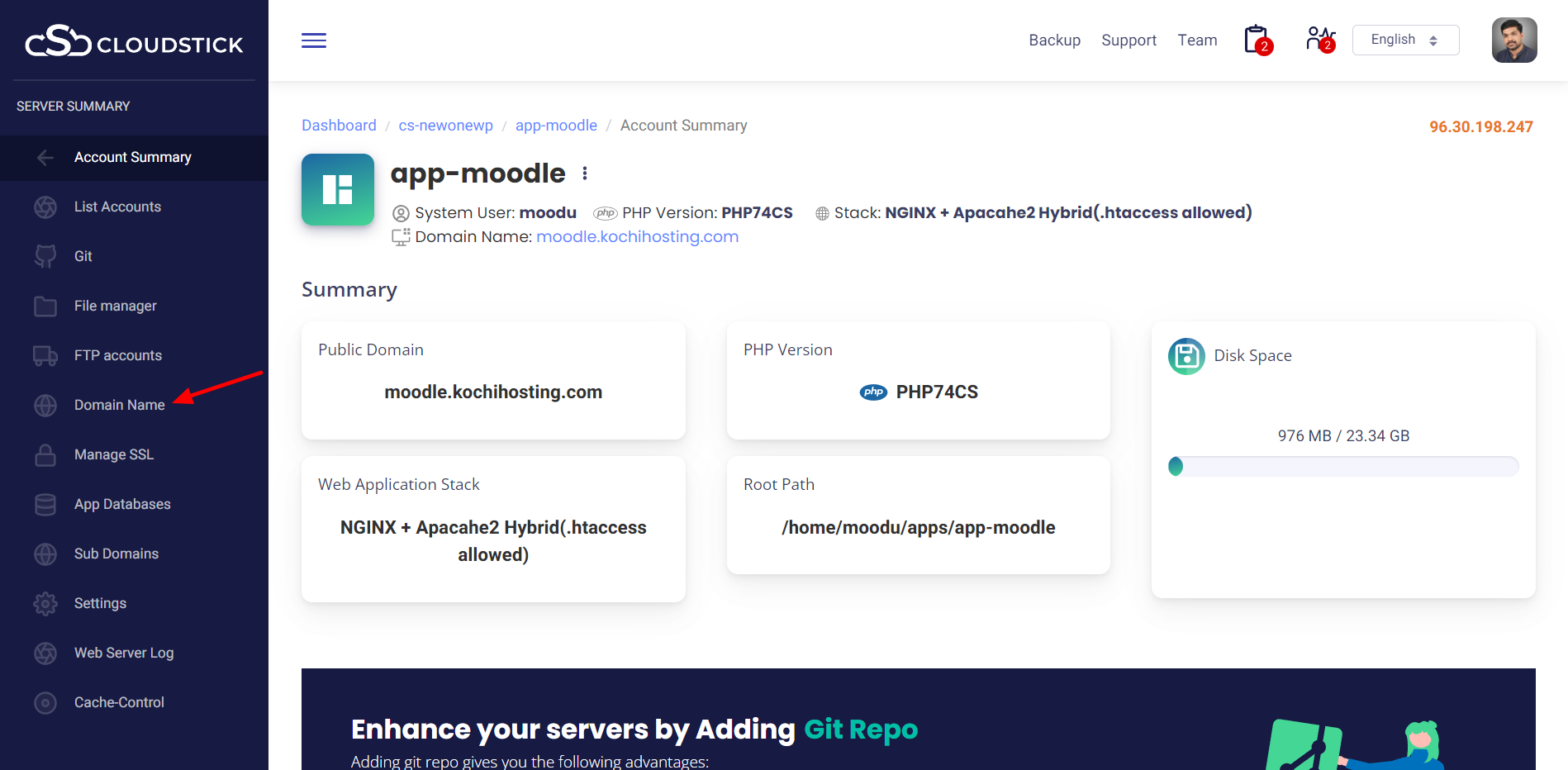Go to FTP accounts in sidebar
The height and width of the screenshot is (770, 1568).
pyautogui.click(x=117, y=355)
